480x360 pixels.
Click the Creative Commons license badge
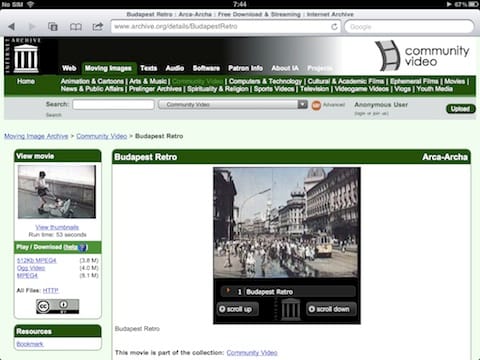point(58,306)
